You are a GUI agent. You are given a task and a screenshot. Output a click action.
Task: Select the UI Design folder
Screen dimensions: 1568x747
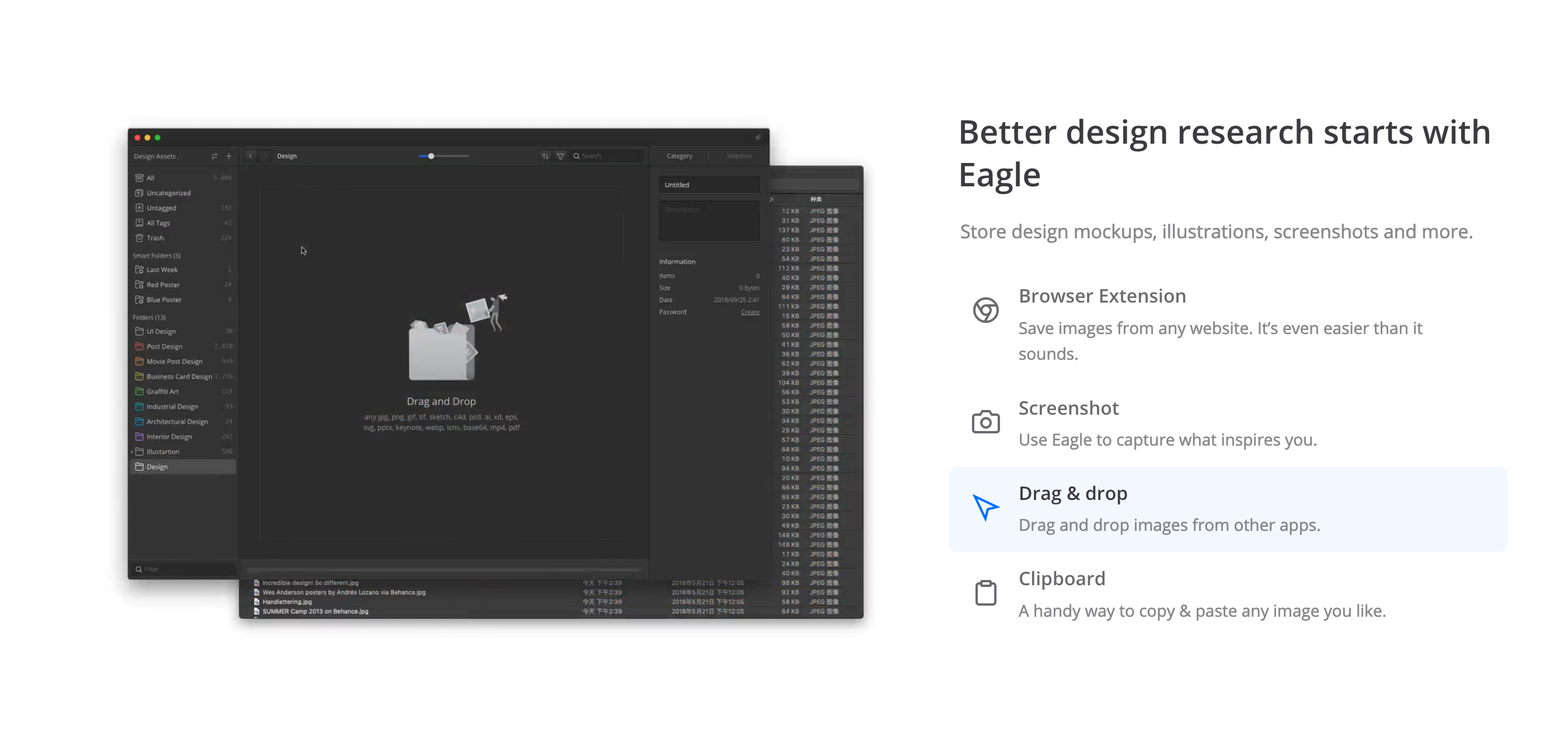[x=183, y=331]
